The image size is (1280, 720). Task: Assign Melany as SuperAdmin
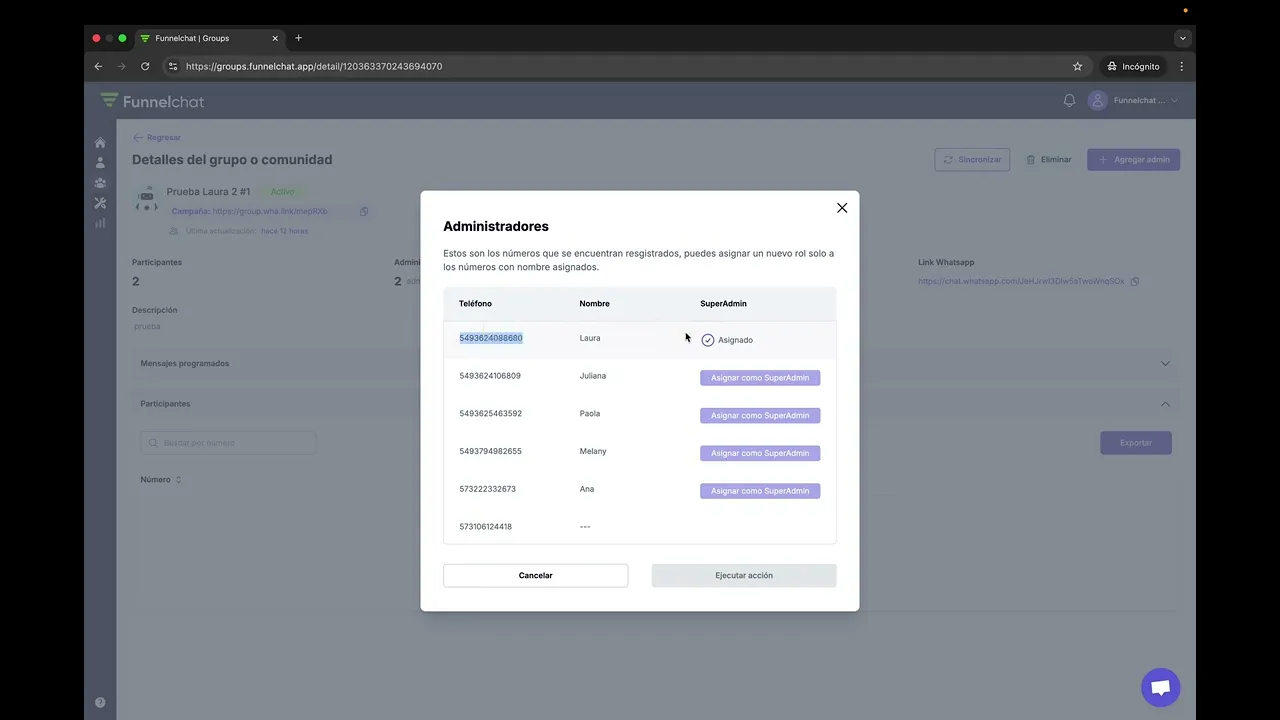pos(760,453)
